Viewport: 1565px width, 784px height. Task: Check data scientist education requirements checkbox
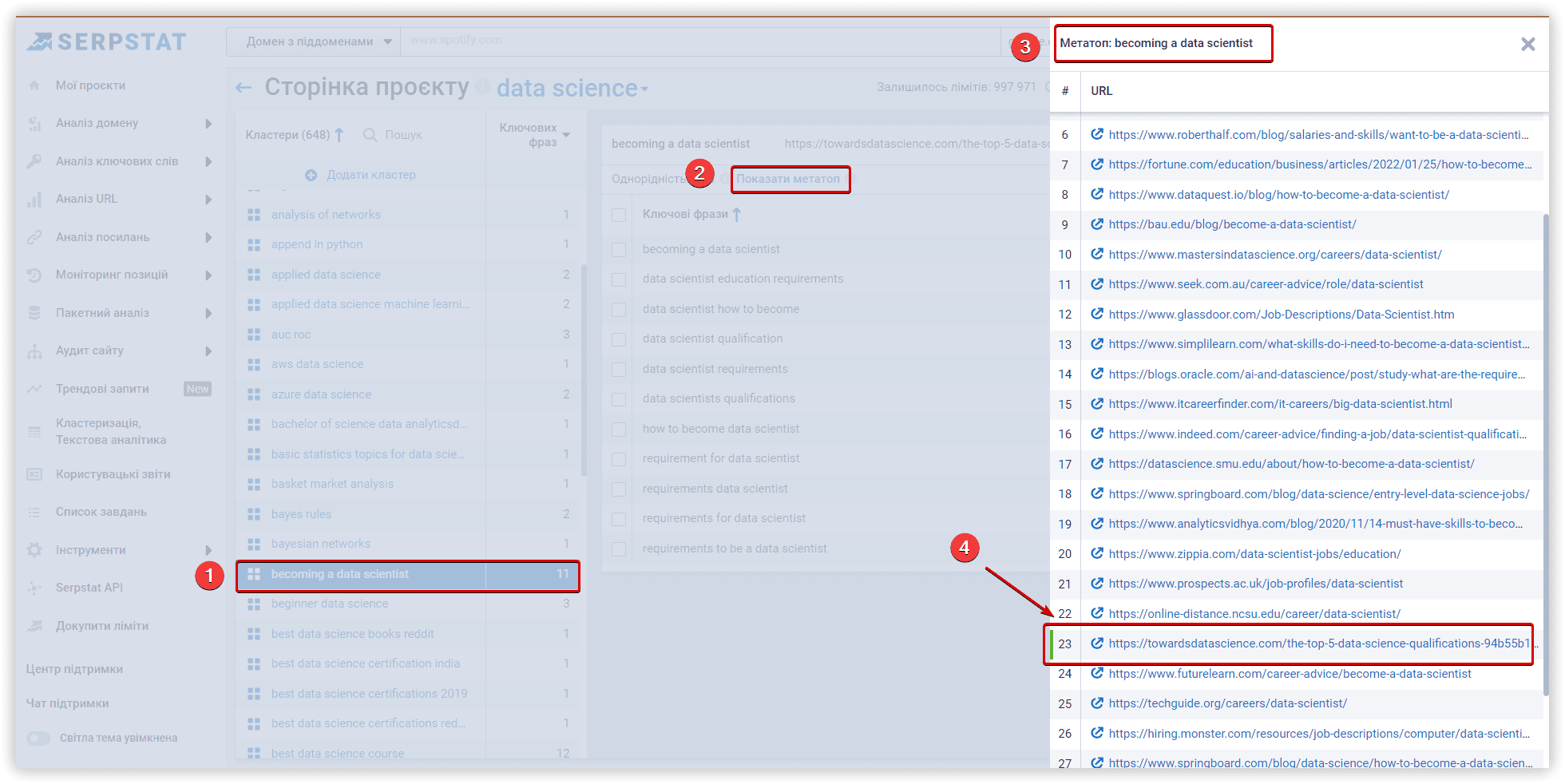pyautogui.click(x=618, y=279)
